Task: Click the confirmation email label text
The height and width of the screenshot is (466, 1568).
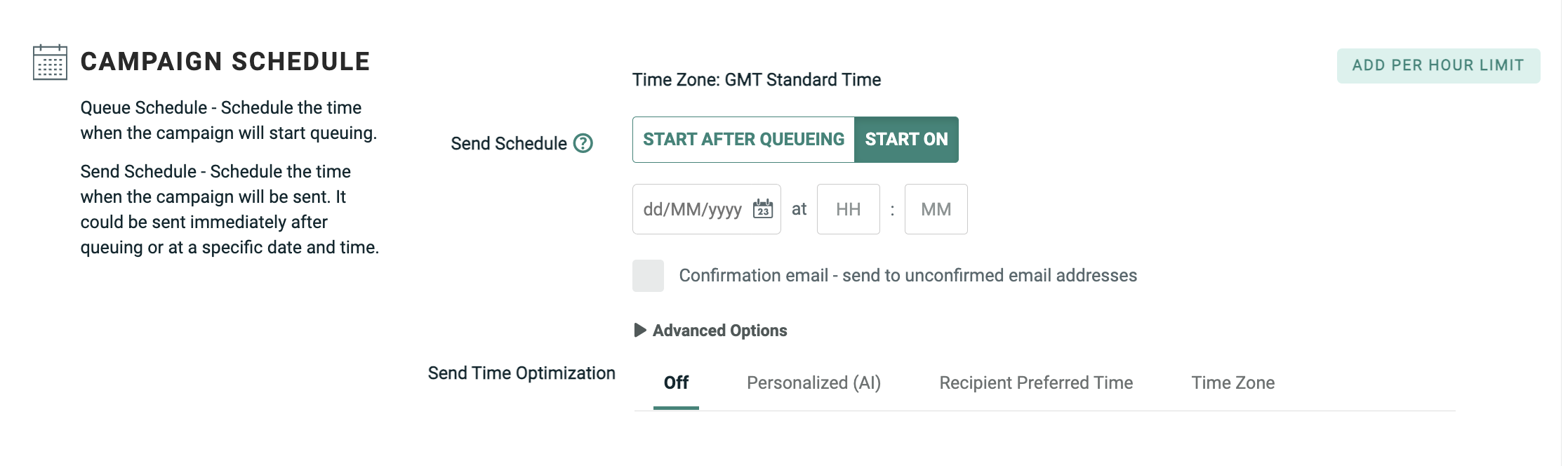Action: (x=908, y=276)
